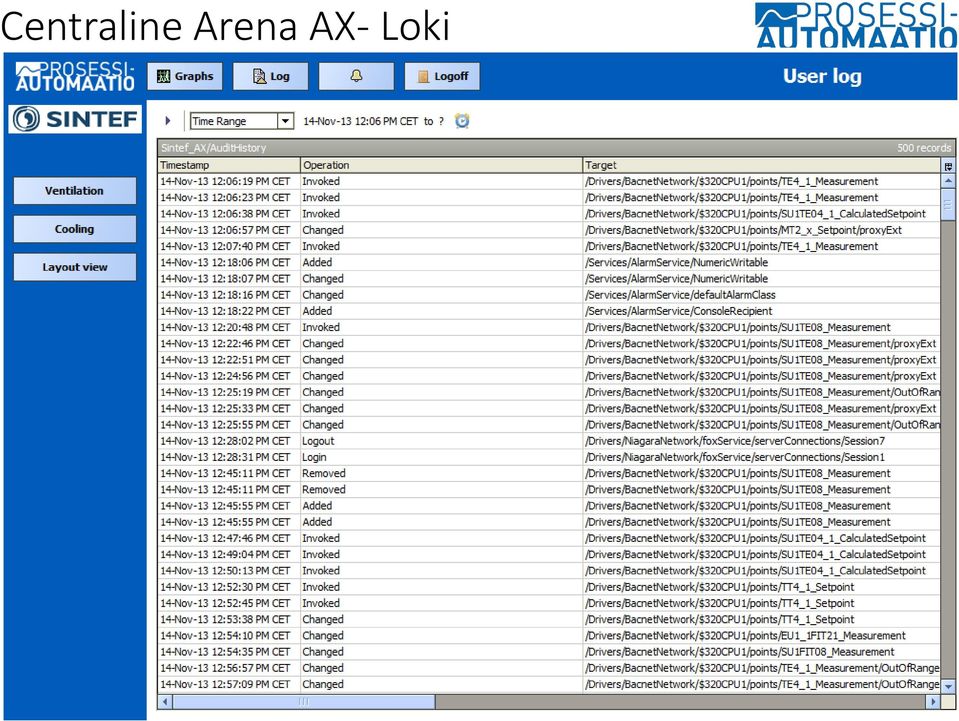The image size is (959, 721).
Task: Click 'Changed' in the 12:18:07 PM row
Action: coord(323,279)
